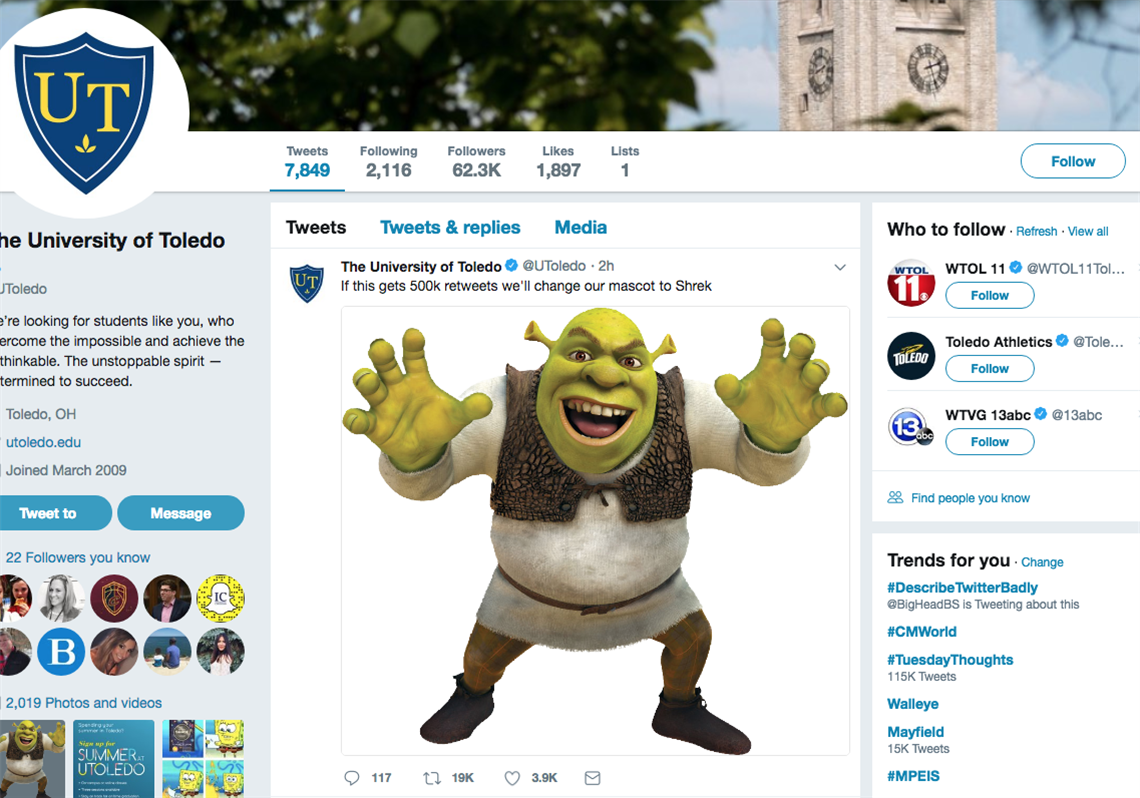This screenshot has height=798, width=1140.
Task: Click the envelope direct message icon under the tweet
Action: click(x=593, y=778)
